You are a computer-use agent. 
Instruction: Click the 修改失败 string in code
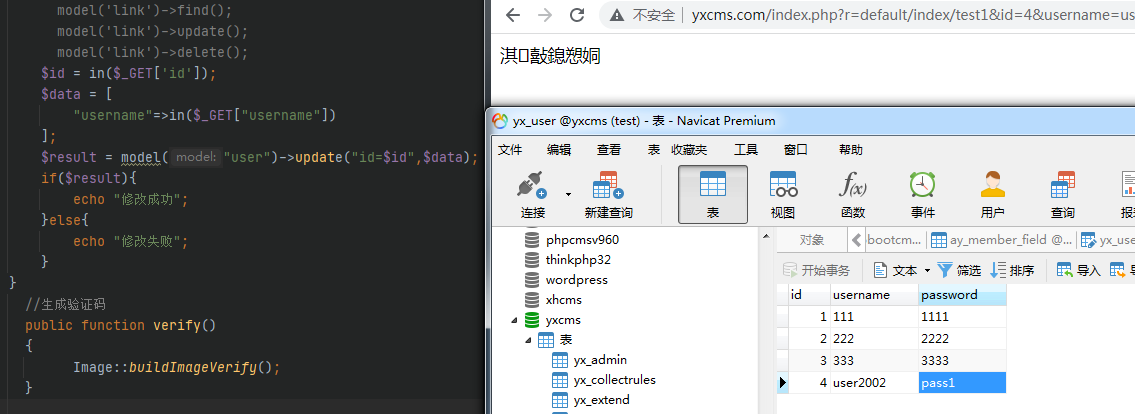tap(148, 242)
